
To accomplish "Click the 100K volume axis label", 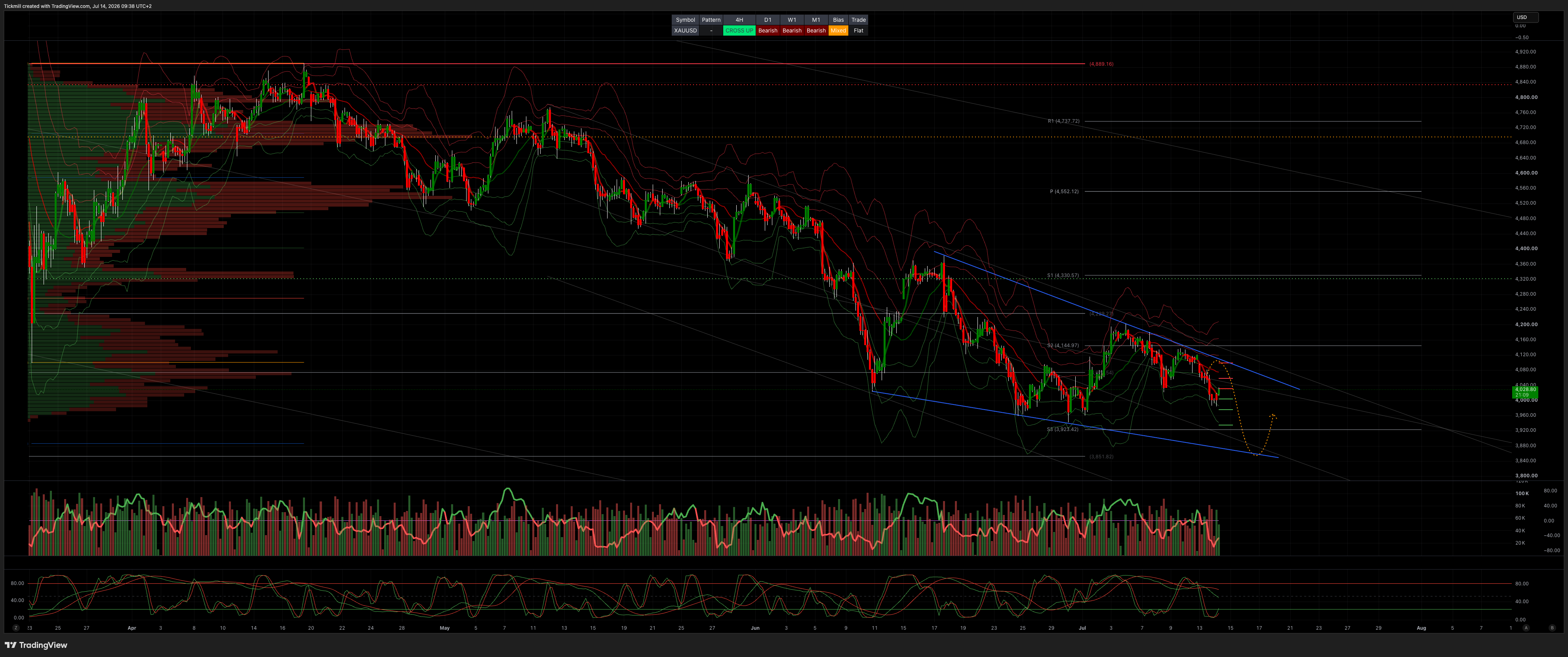I will click(x=1522, y=494).
